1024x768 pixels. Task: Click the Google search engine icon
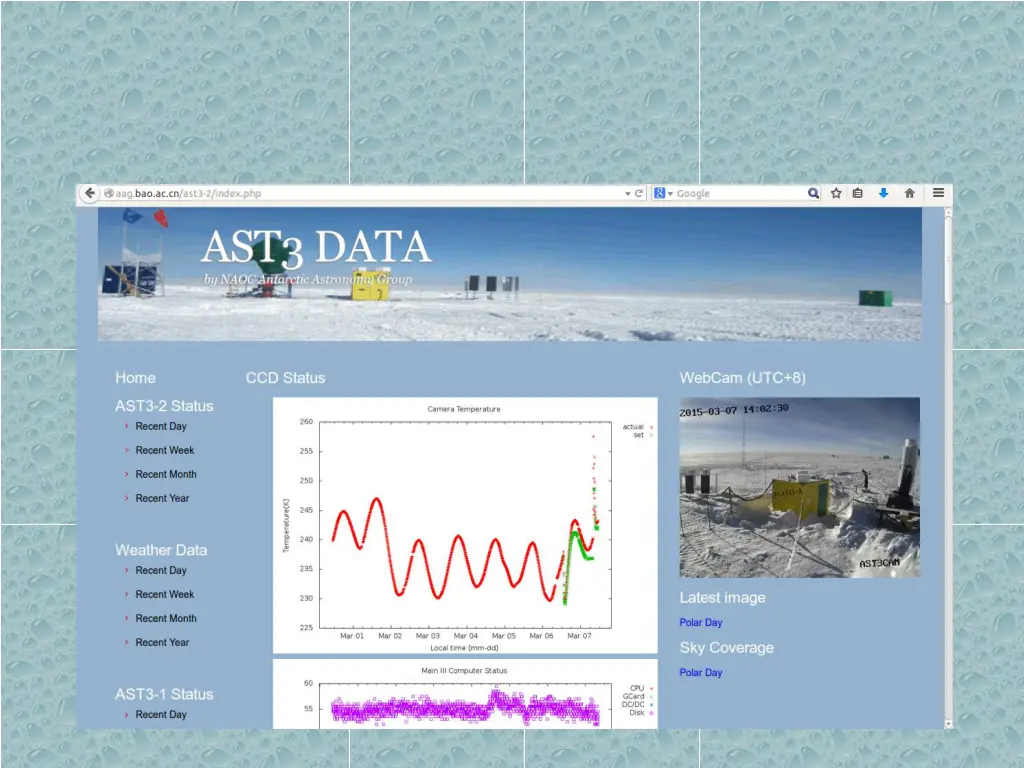660,193
